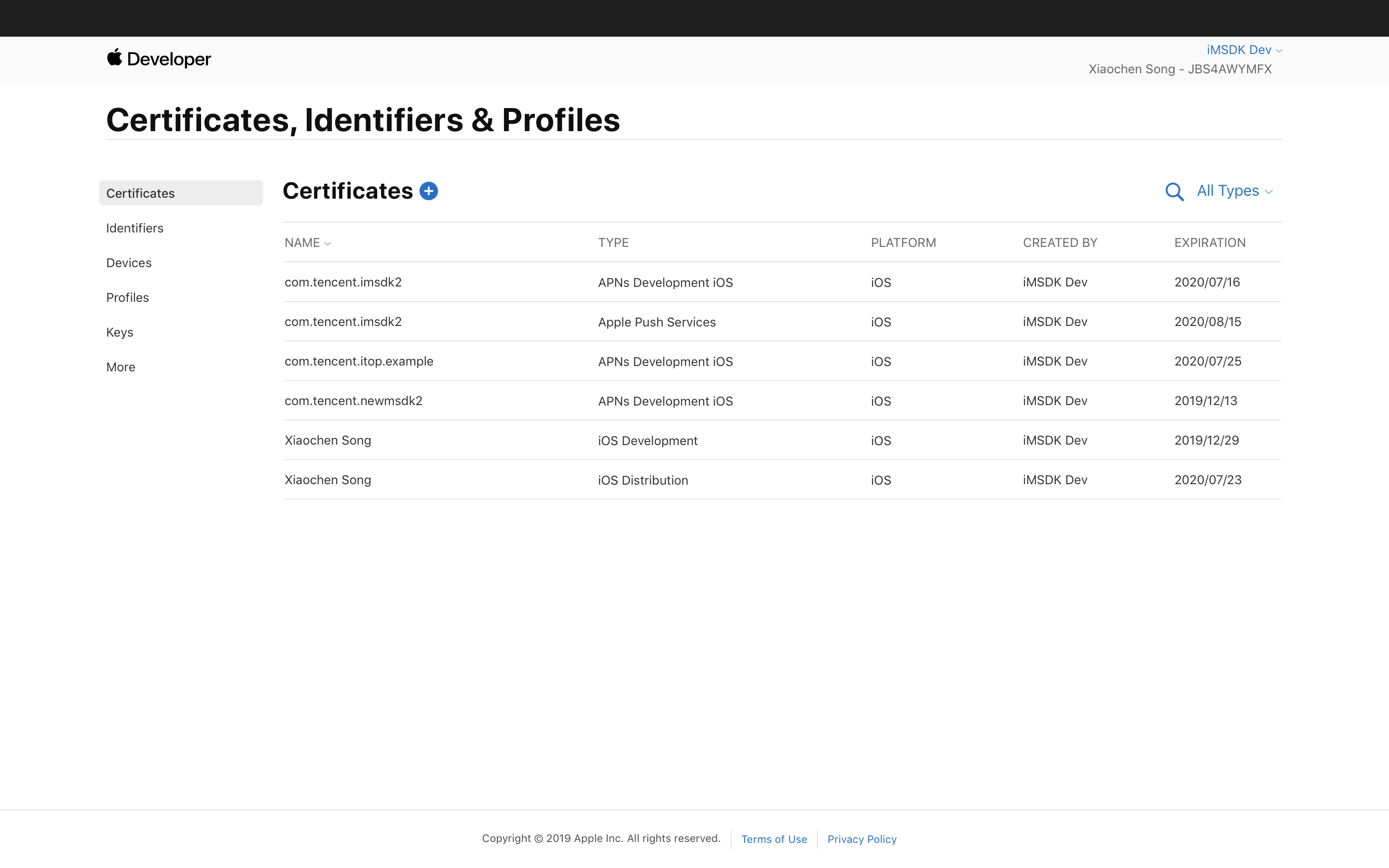Expand the iMSDK Dev account menu

pyautogui.click(x=1244, y=50)
